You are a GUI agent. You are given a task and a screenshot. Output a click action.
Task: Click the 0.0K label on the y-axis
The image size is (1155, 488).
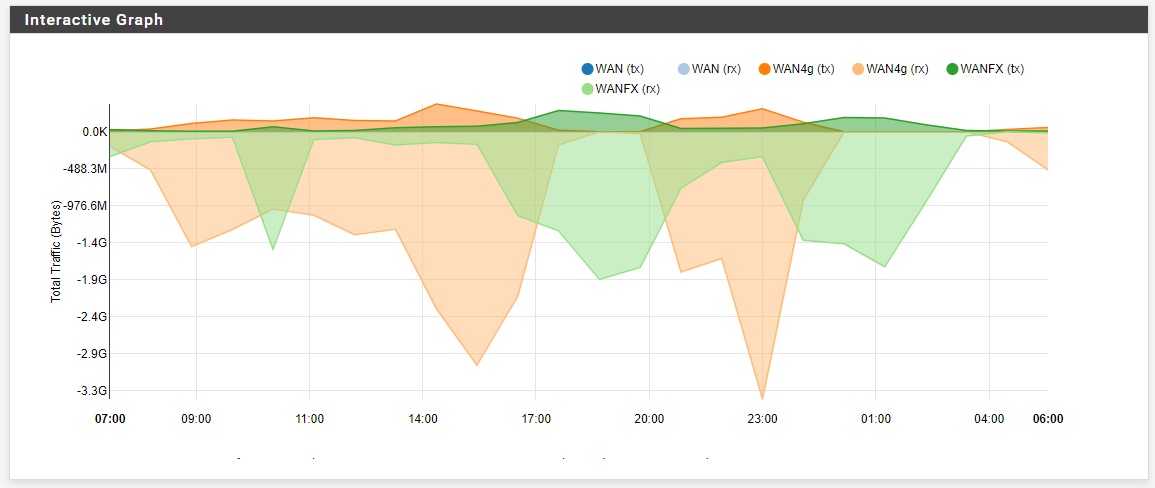[95, 132]
